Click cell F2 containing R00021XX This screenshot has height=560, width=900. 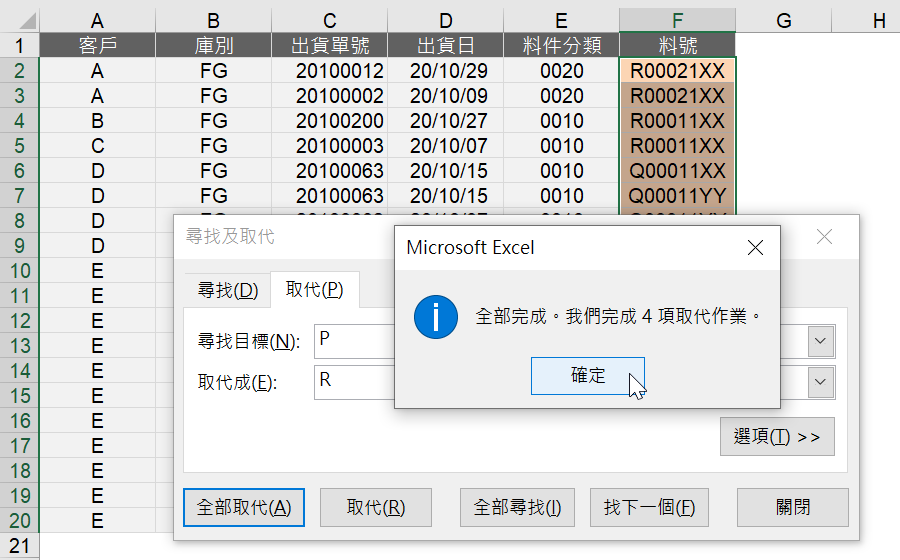(x=677, y=71)
